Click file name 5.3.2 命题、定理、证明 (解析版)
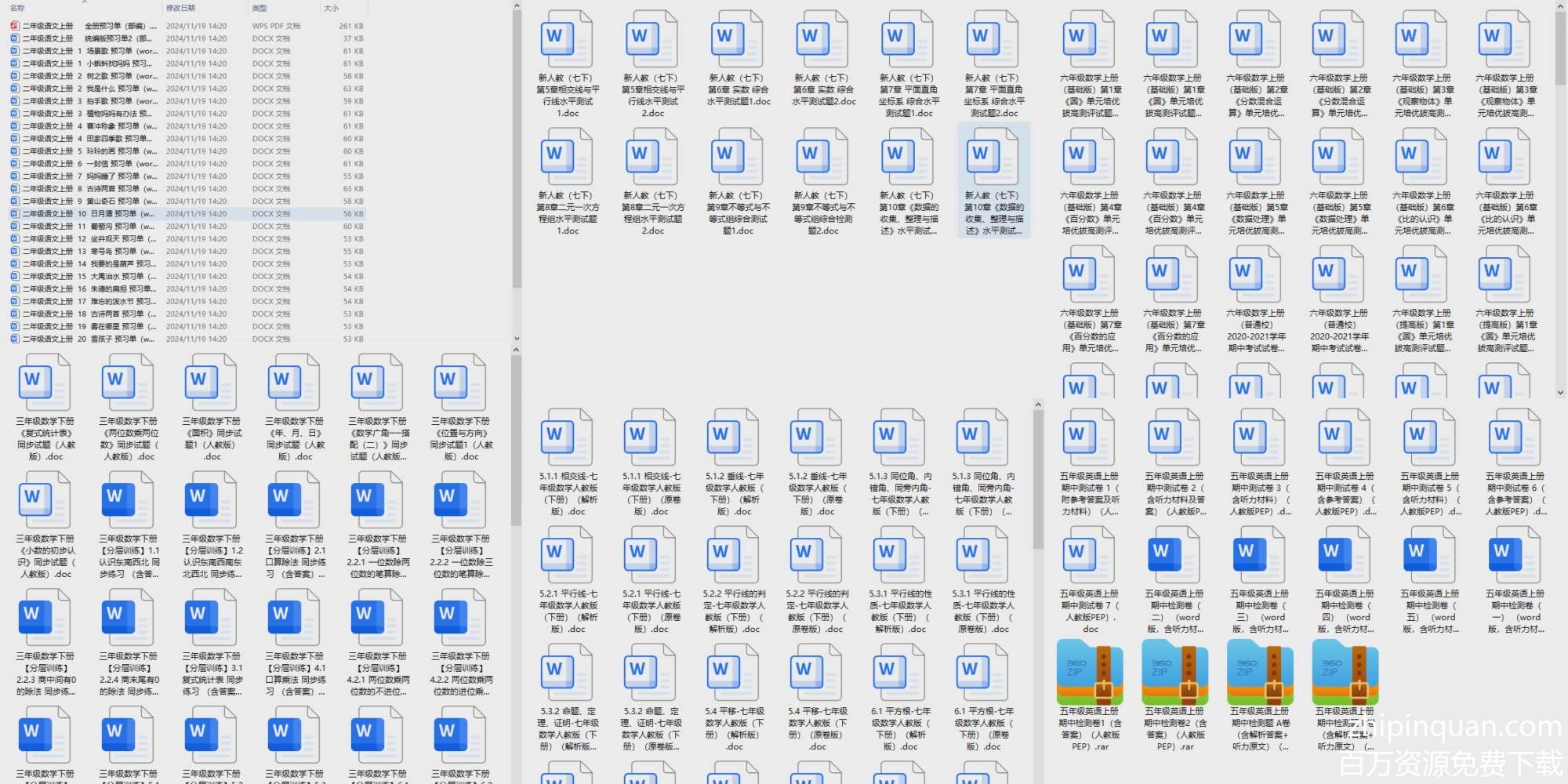The height and width of the screenshot is (784, 1568). point(568,729)
